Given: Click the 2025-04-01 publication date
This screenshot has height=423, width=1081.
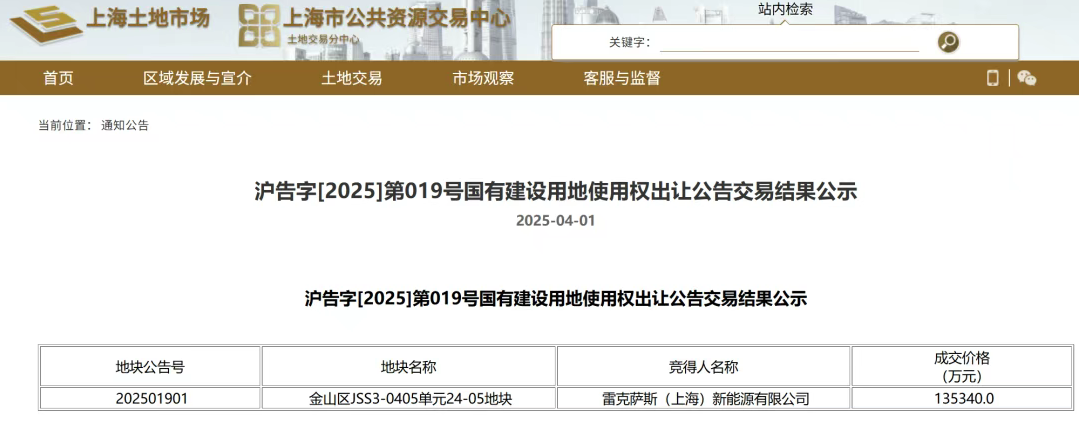Looking at the screenshot, I should point(555,220).
